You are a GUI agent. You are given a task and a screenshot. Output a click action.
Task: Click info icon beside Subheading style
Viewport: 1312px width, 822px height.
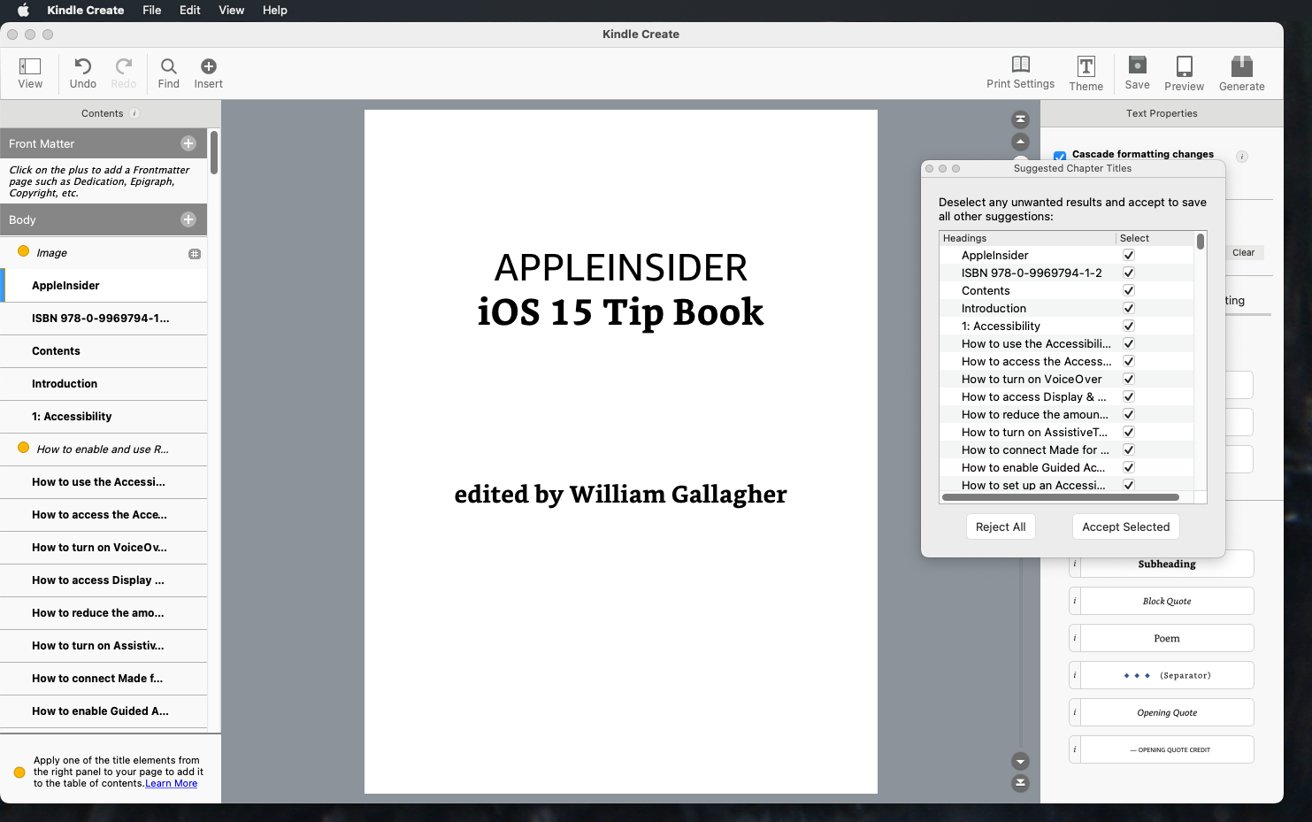tap(1075, 564)
